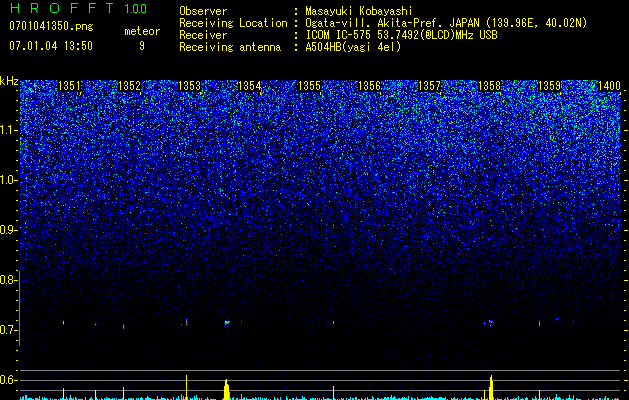Click the observer name Masayuki Kobayashi
Viewport: 629px width, 400px height.
pyautogui.click(x=359, y=11)
